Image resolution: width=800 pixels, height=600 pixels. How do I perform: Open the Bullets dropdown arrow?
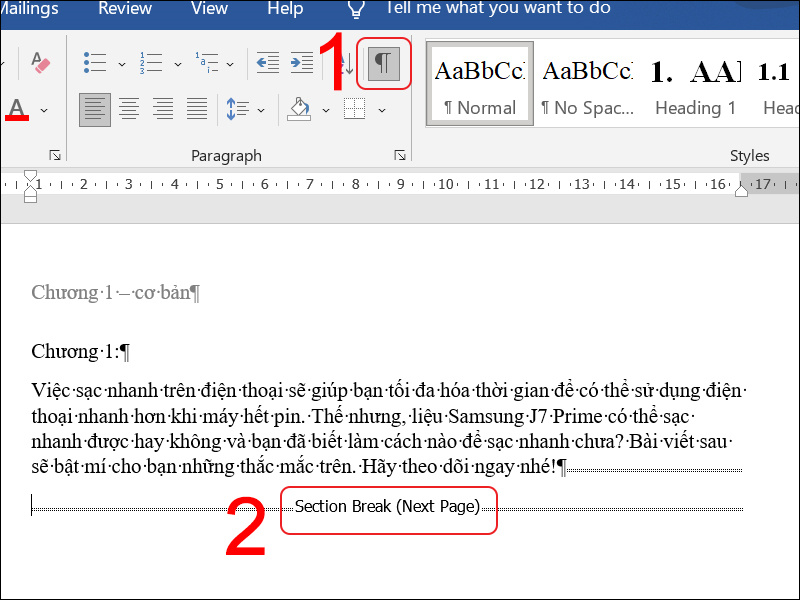[x=121, y=64]
